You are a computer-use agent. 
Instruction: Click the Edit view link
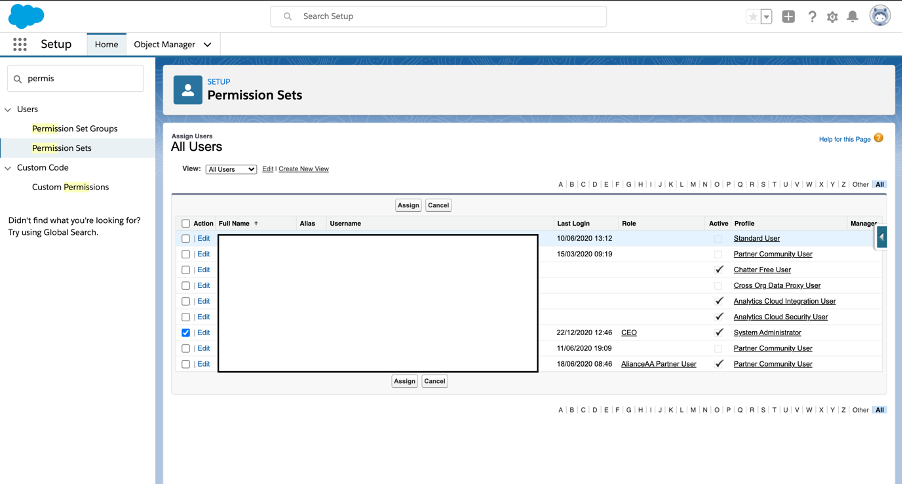click(x=267, y=169)
